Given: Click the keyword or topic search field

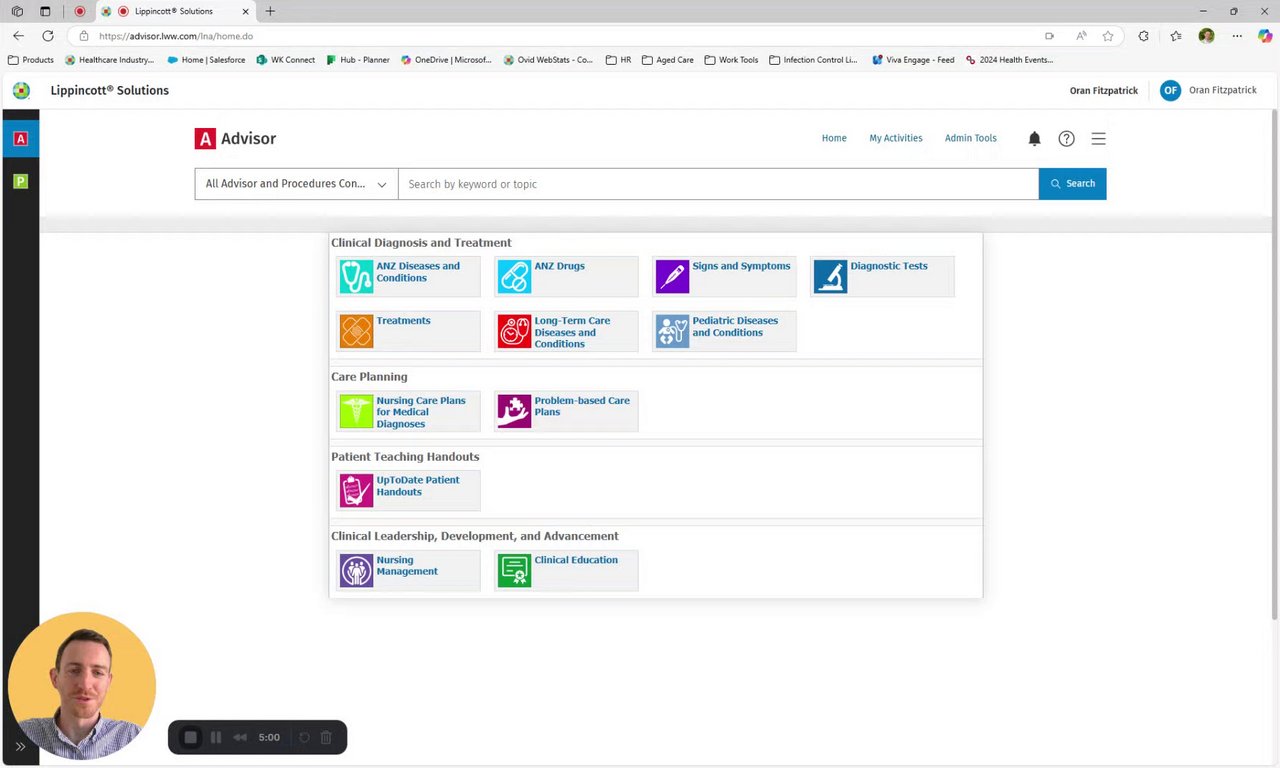Looking at the screenshot, I should 718,184.
